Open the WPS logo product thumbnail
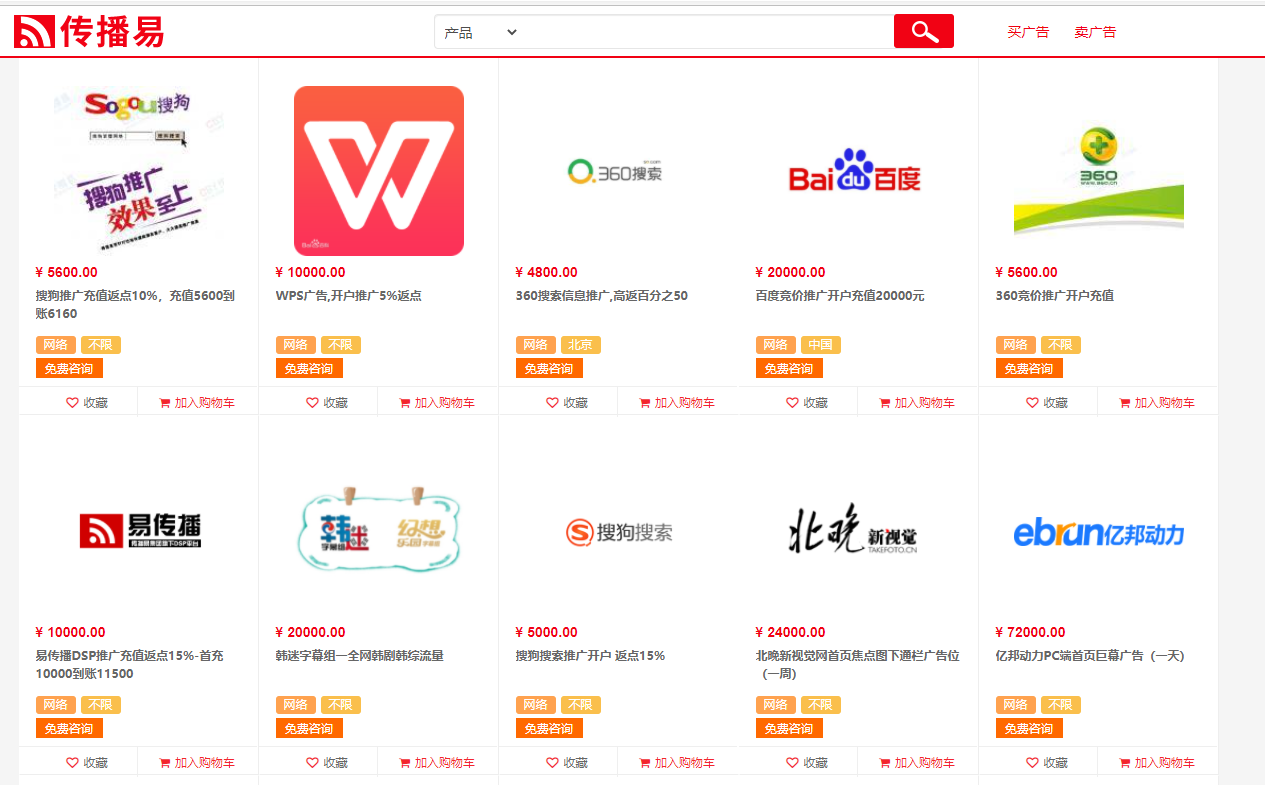Screen dimensions: 1265x785 (x=378, y=171)
